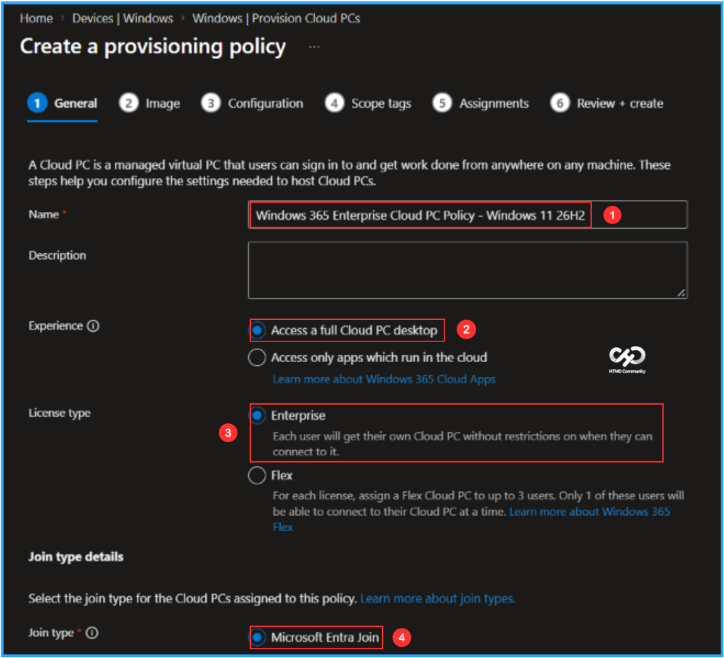Select Access only apps which run in cloud
The height and width of the screenshot is (658, 724).
tap(257, 357)
